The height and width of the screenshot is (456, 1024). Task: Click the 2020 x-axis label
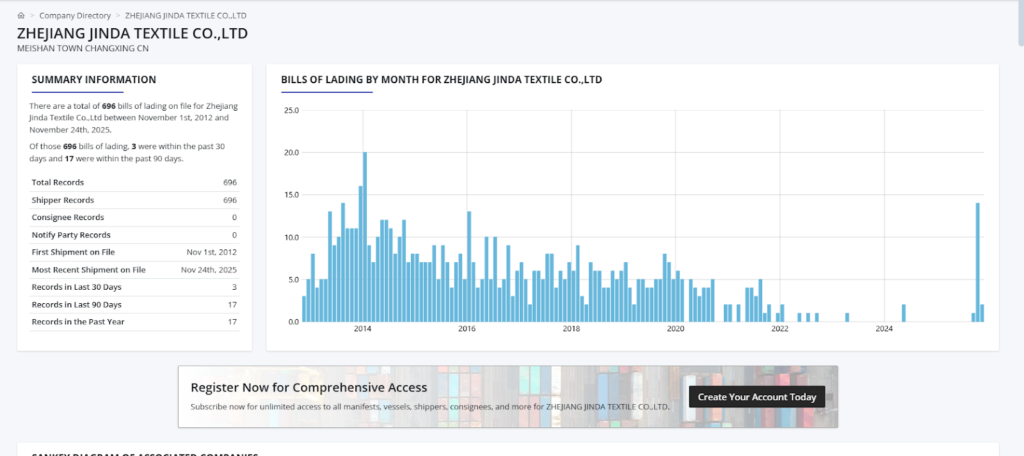675,329
